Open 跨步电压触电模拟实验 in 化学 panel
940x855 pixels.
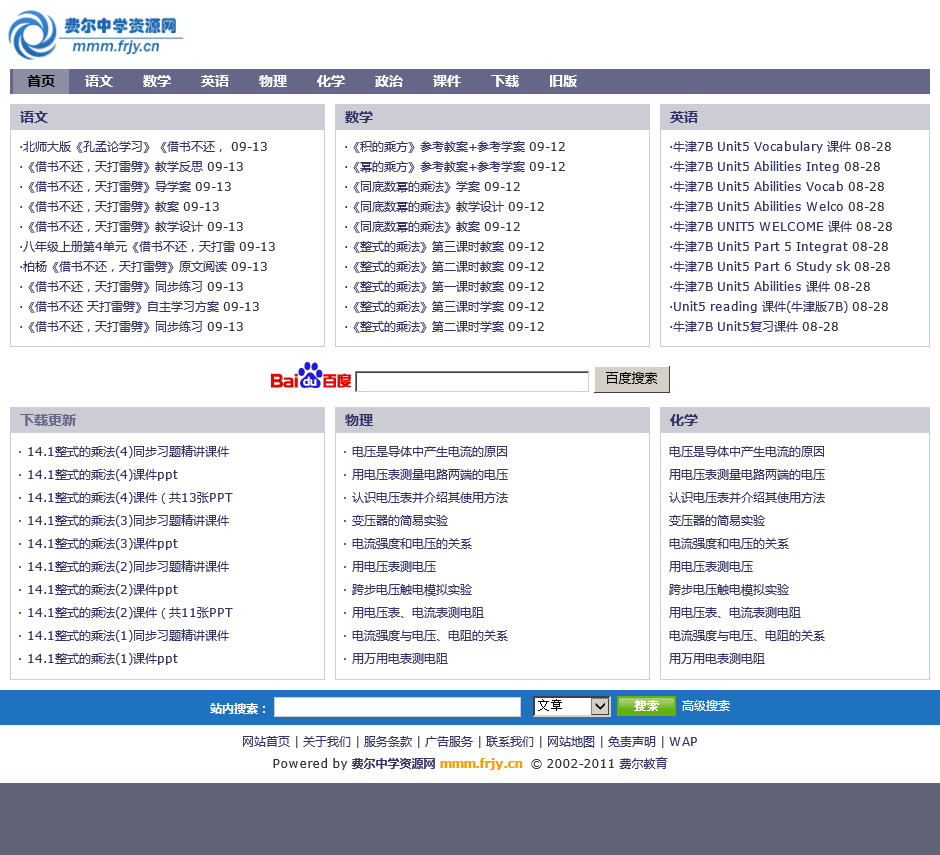729,590
